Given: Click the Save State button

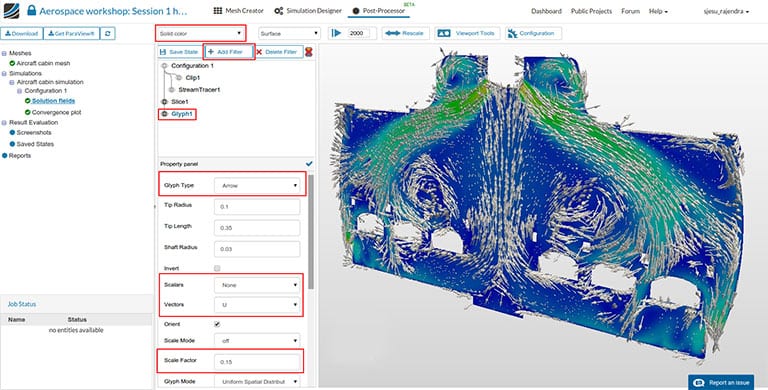Looking at the screenshot, I should click(x=179, y=51).
